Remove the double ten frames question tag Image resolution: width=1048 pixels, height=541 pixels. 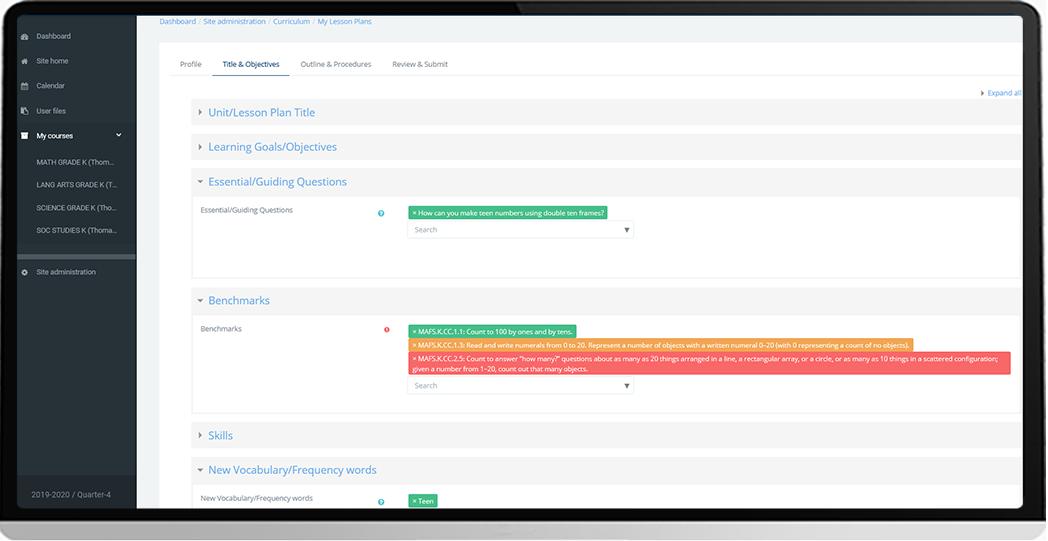coord(414,213)
